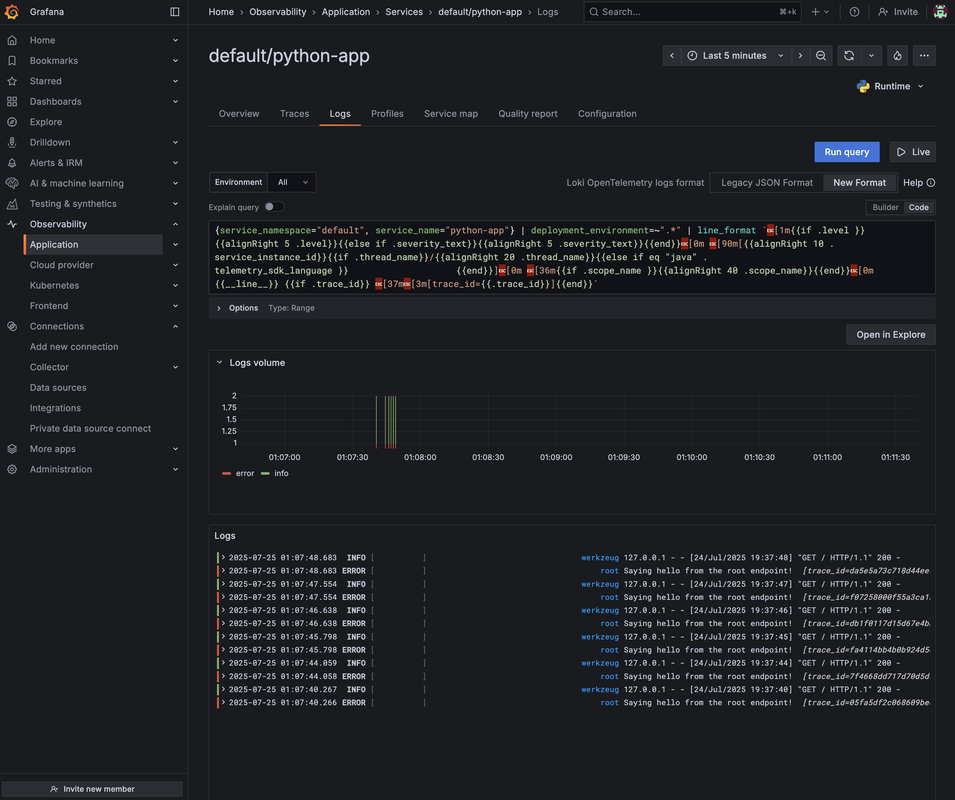Collapse the Observability sidebar section
This screenshot has width=955, height=800.
[175, 224]
